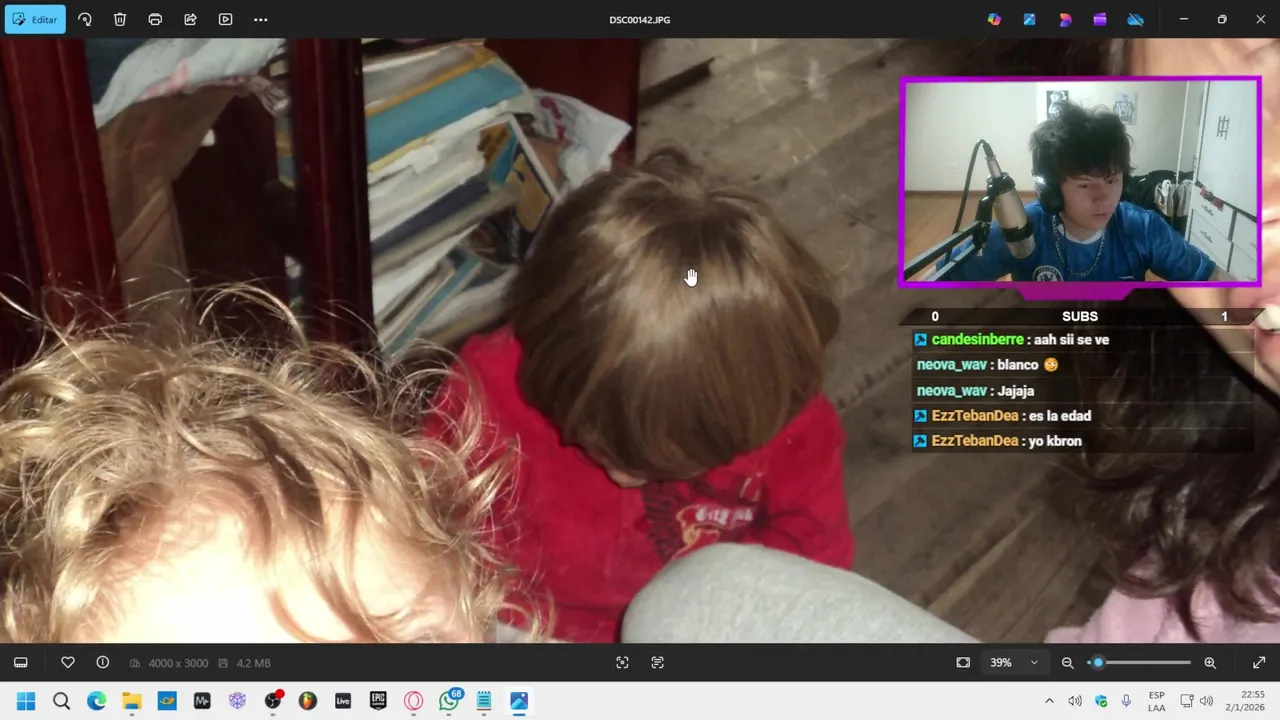Open the 39% zoom level dropdown
This screenshot has height=720, width=1280.
tap(1014, 662)
